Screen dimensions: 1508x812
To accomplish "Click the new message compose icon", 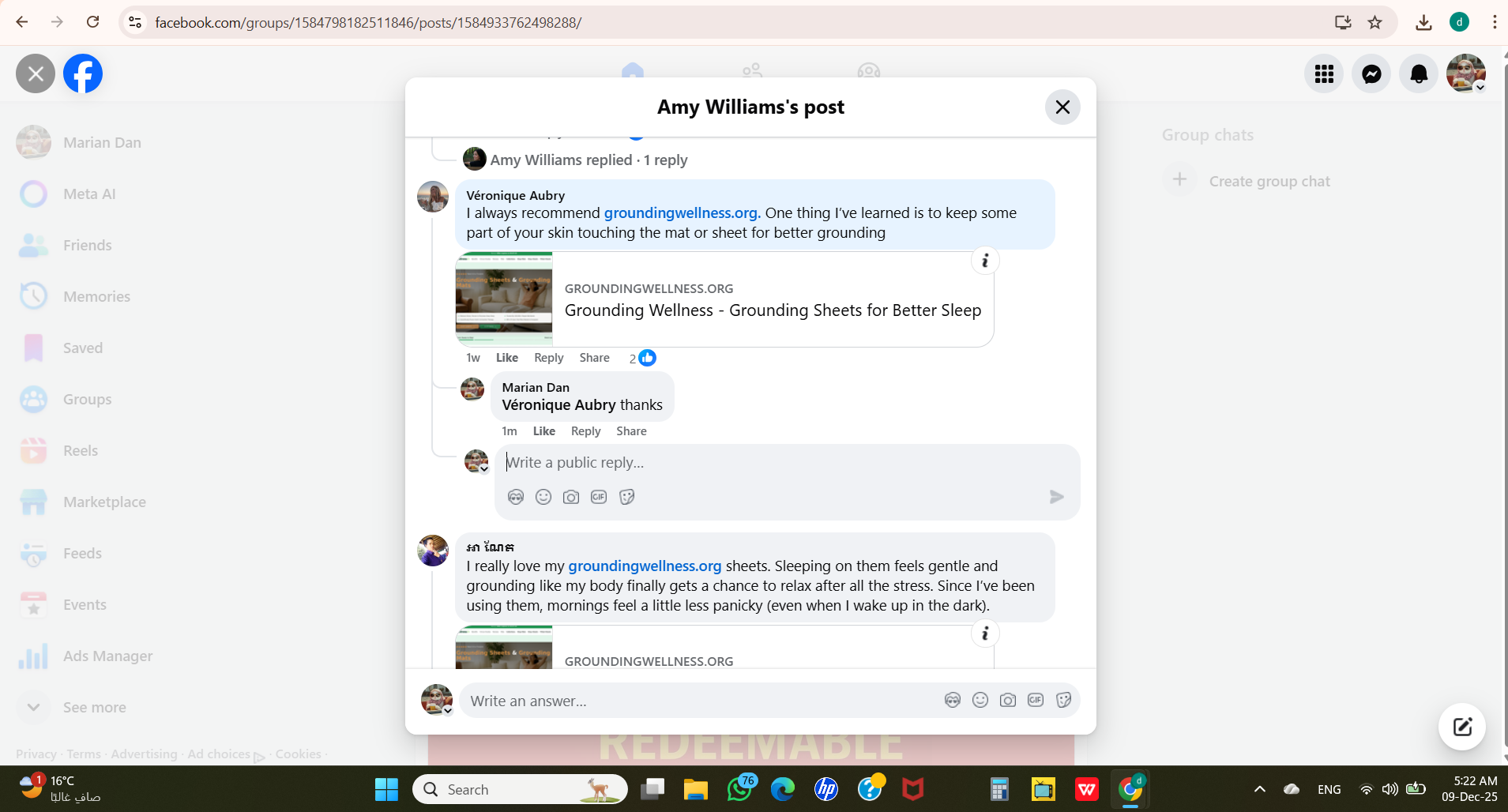I will click(x=1462, y=727).
